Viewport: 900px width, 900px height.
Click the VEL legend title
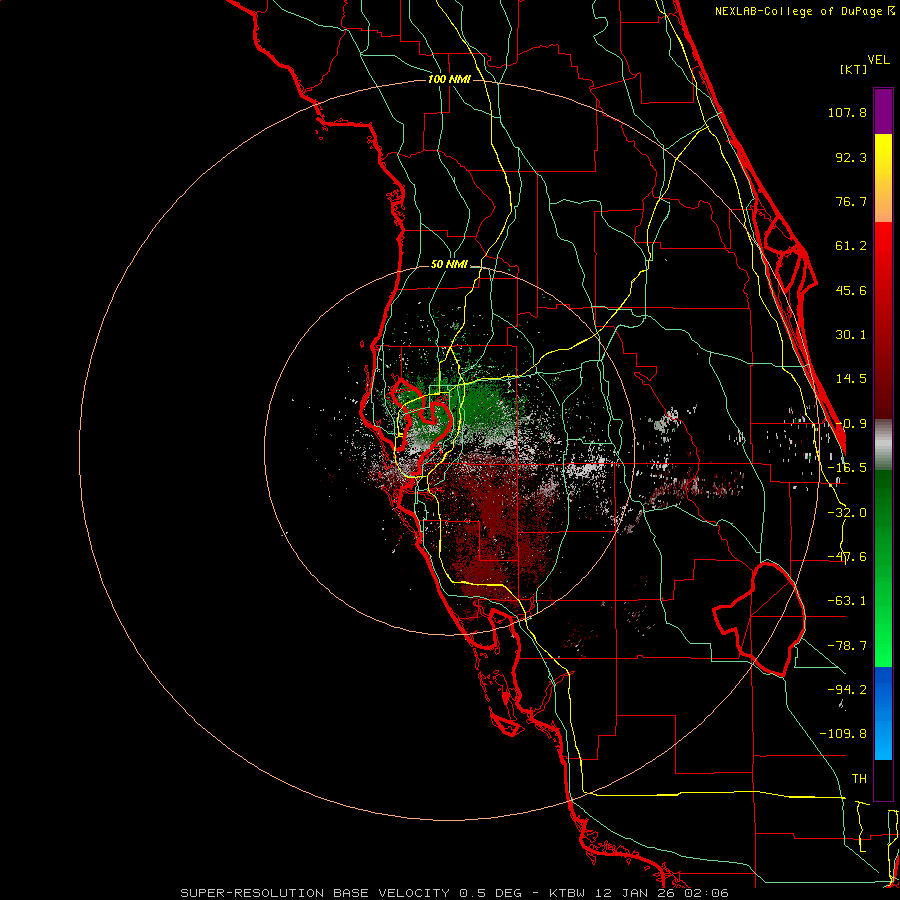point(878,60)
